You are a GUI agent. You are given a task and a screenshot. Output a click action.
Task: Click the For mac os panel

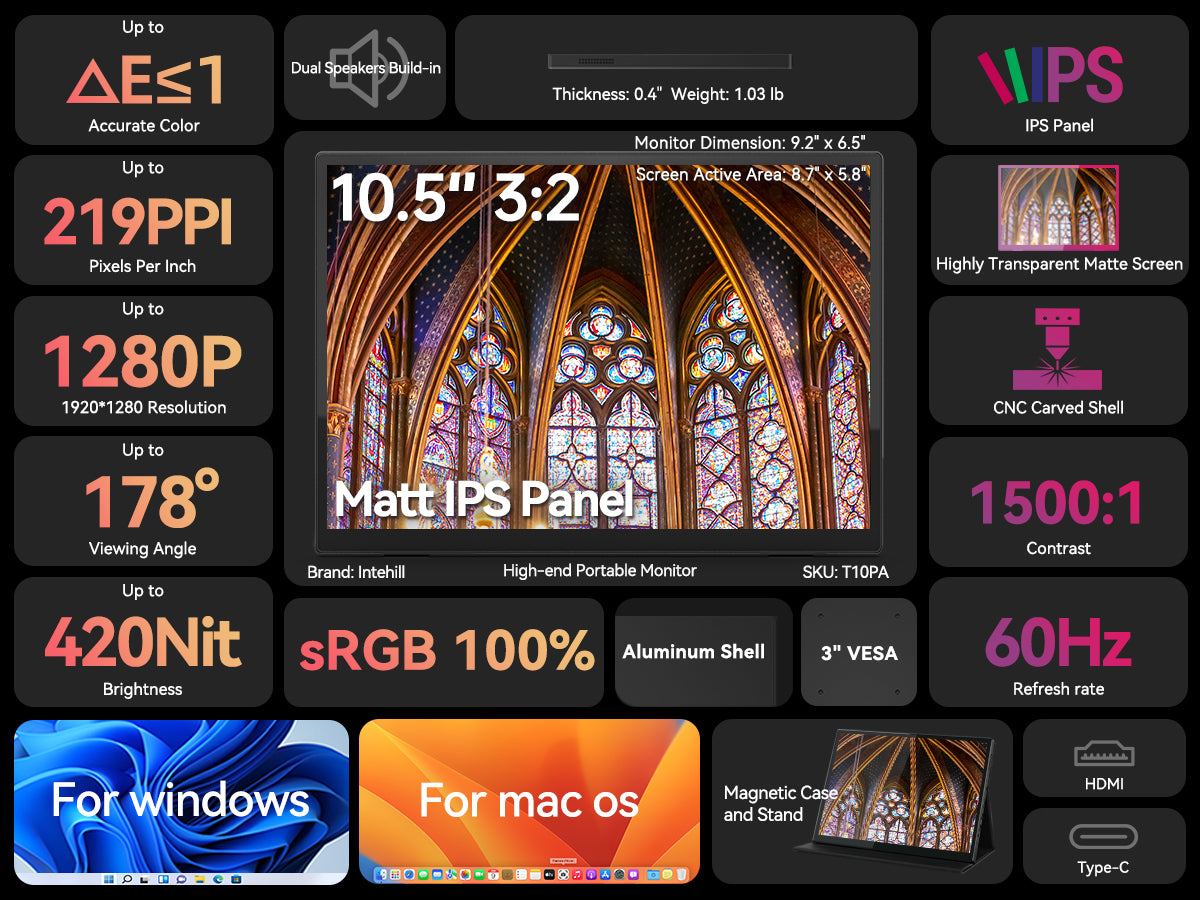(530, 800)
